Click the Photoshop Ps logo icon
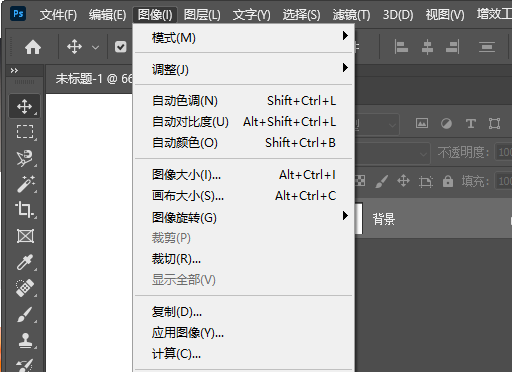Viewport: 512px width, 372px height. pyautogui.click(x=18, y=14)
